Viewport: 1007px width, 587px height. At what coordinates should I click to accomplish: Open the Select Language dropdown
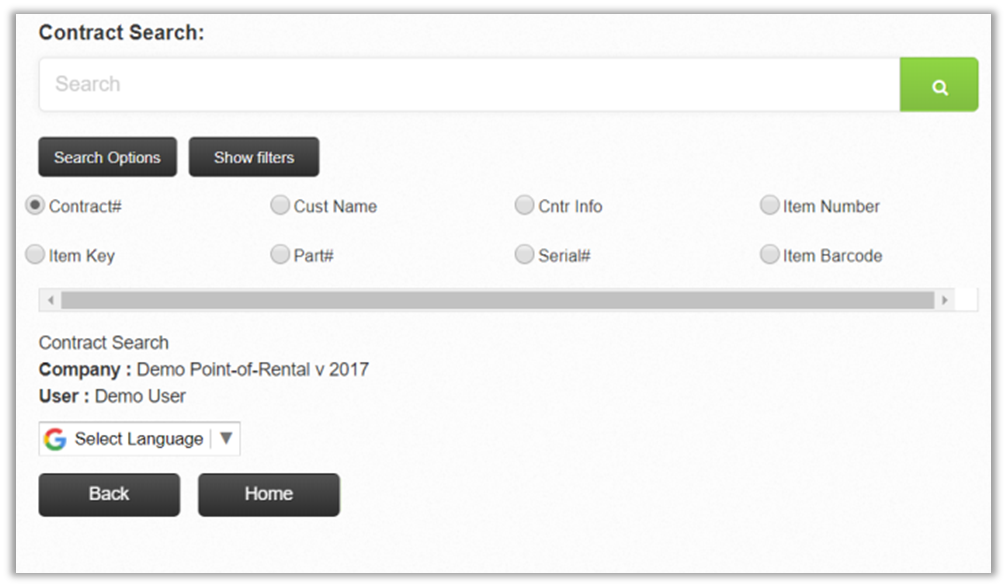pos(139,439)
